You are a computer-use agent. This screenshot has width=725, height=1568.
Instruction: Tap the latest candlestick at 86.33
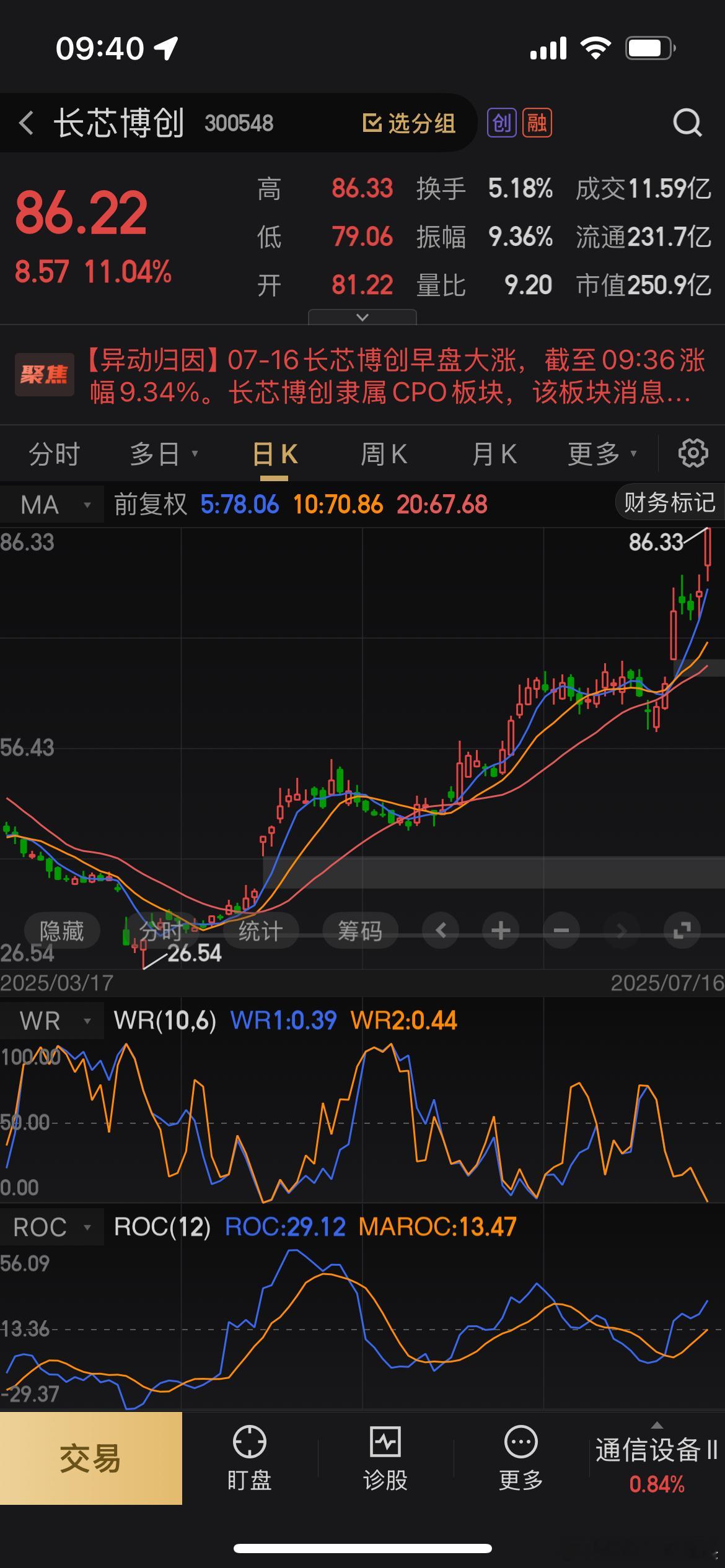pyautogui.click(x=708, y=553)
